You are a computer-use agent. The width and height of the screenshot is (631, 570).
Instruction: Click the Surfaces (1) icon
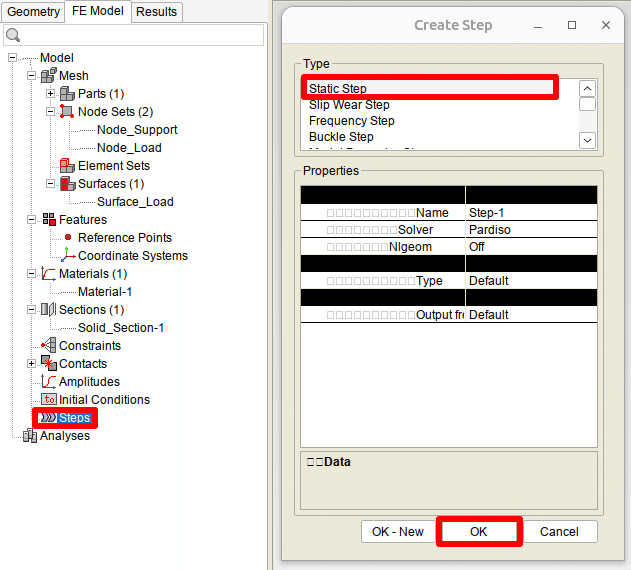[x=67, y=184]
